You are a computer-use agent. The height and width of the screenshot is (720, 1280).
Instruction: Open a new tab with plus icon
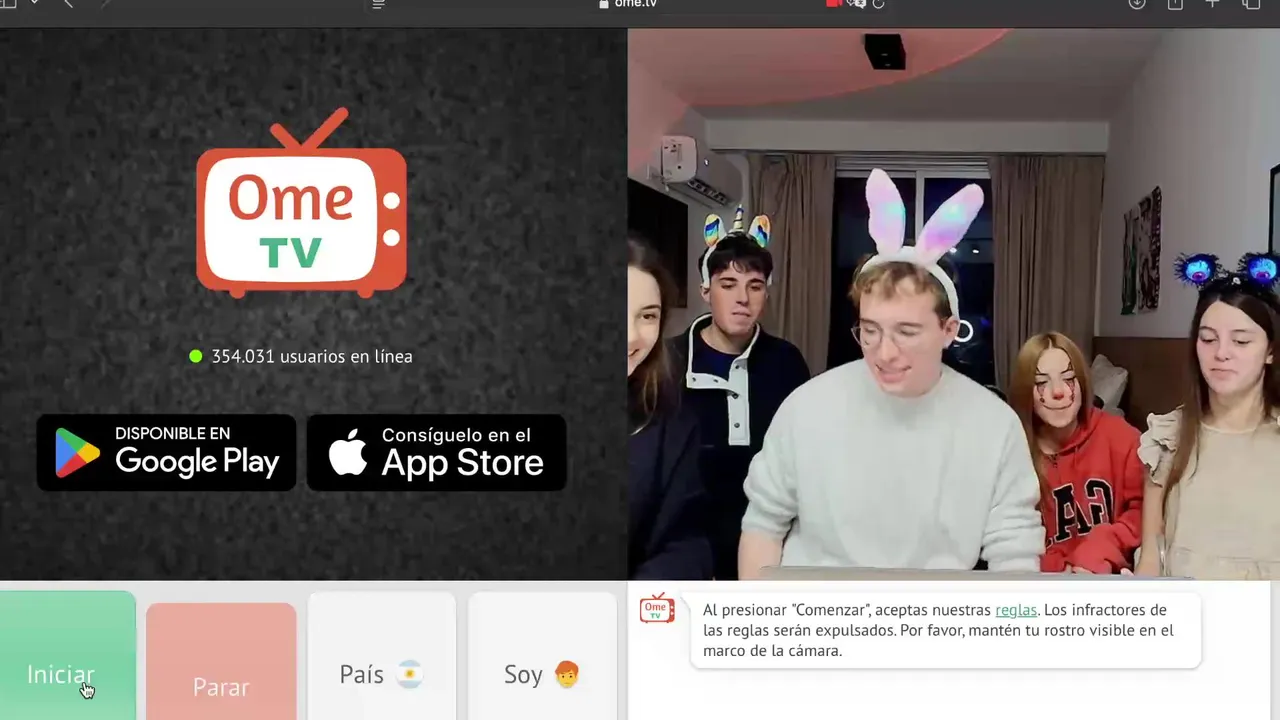(x=1212, y=4)
